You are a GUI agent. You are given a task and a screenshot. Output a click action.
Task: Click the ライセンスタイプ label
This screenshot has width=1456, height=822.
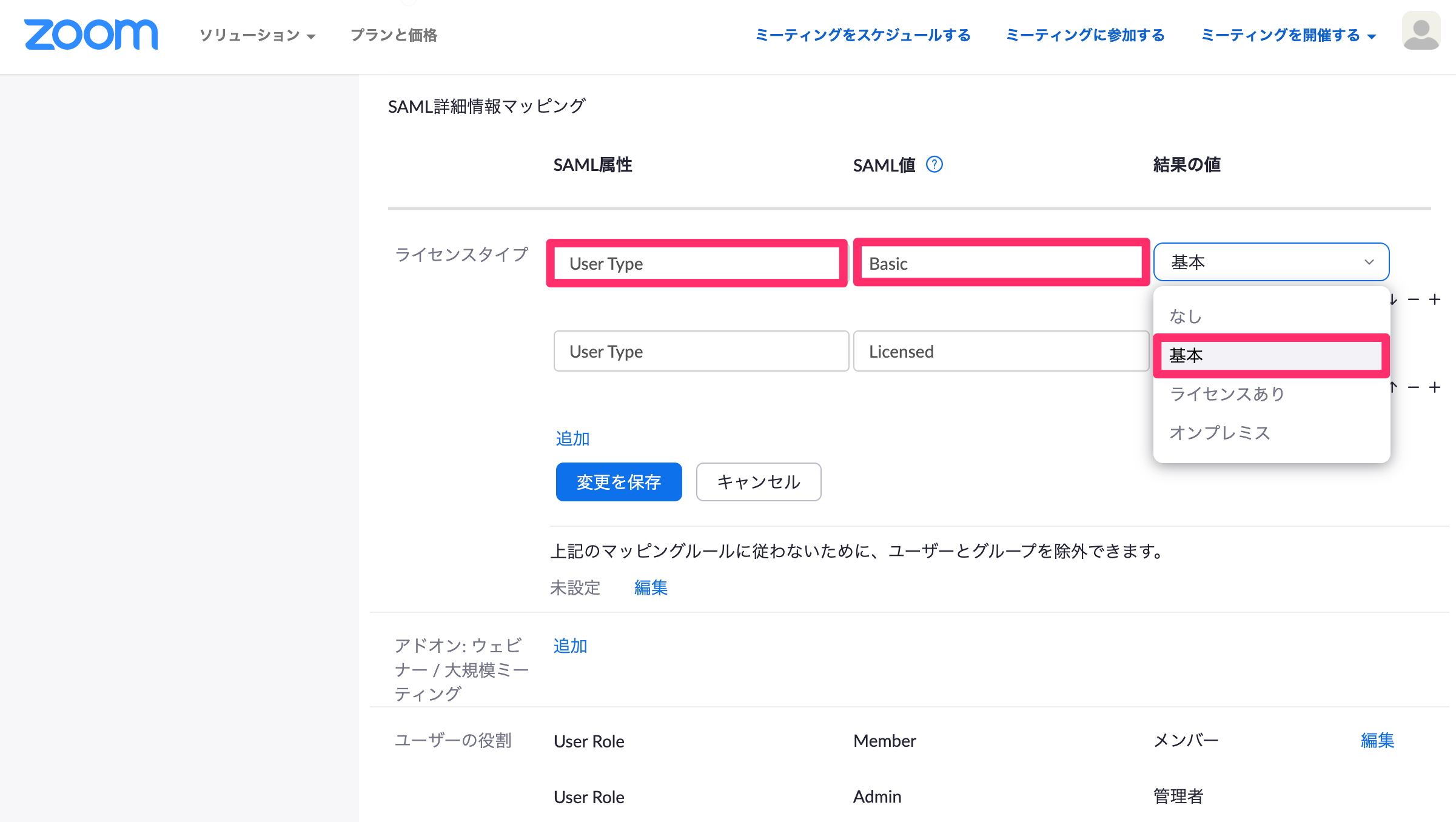click(461, 254)
